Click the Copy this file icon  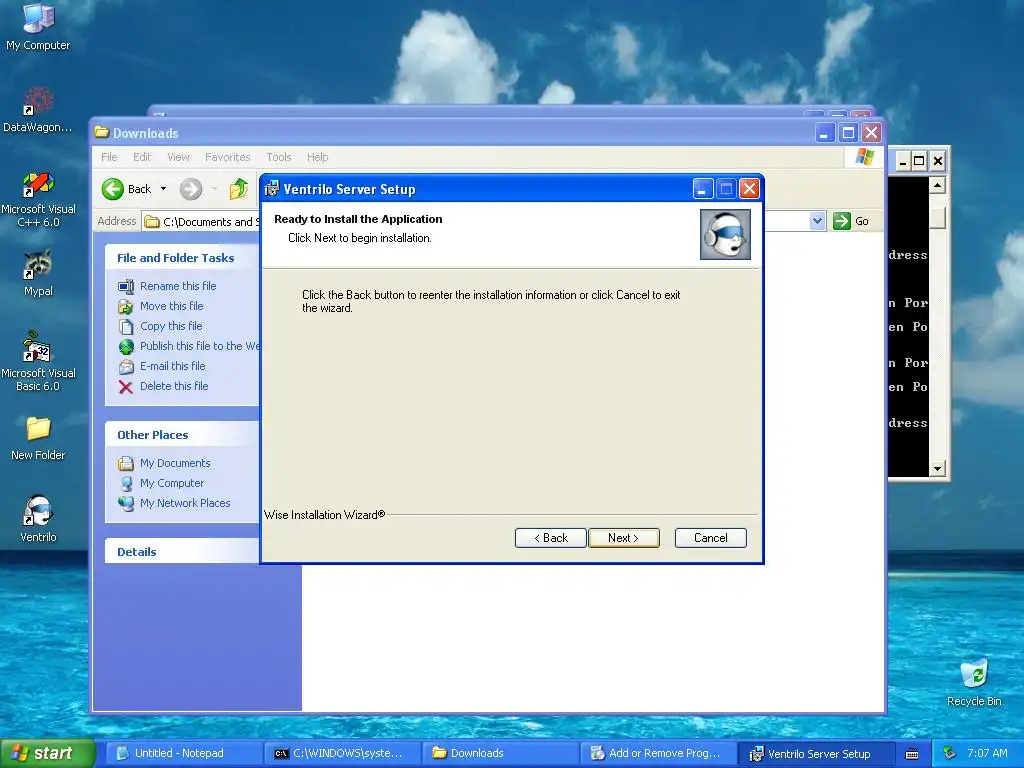tap(126, 327)
